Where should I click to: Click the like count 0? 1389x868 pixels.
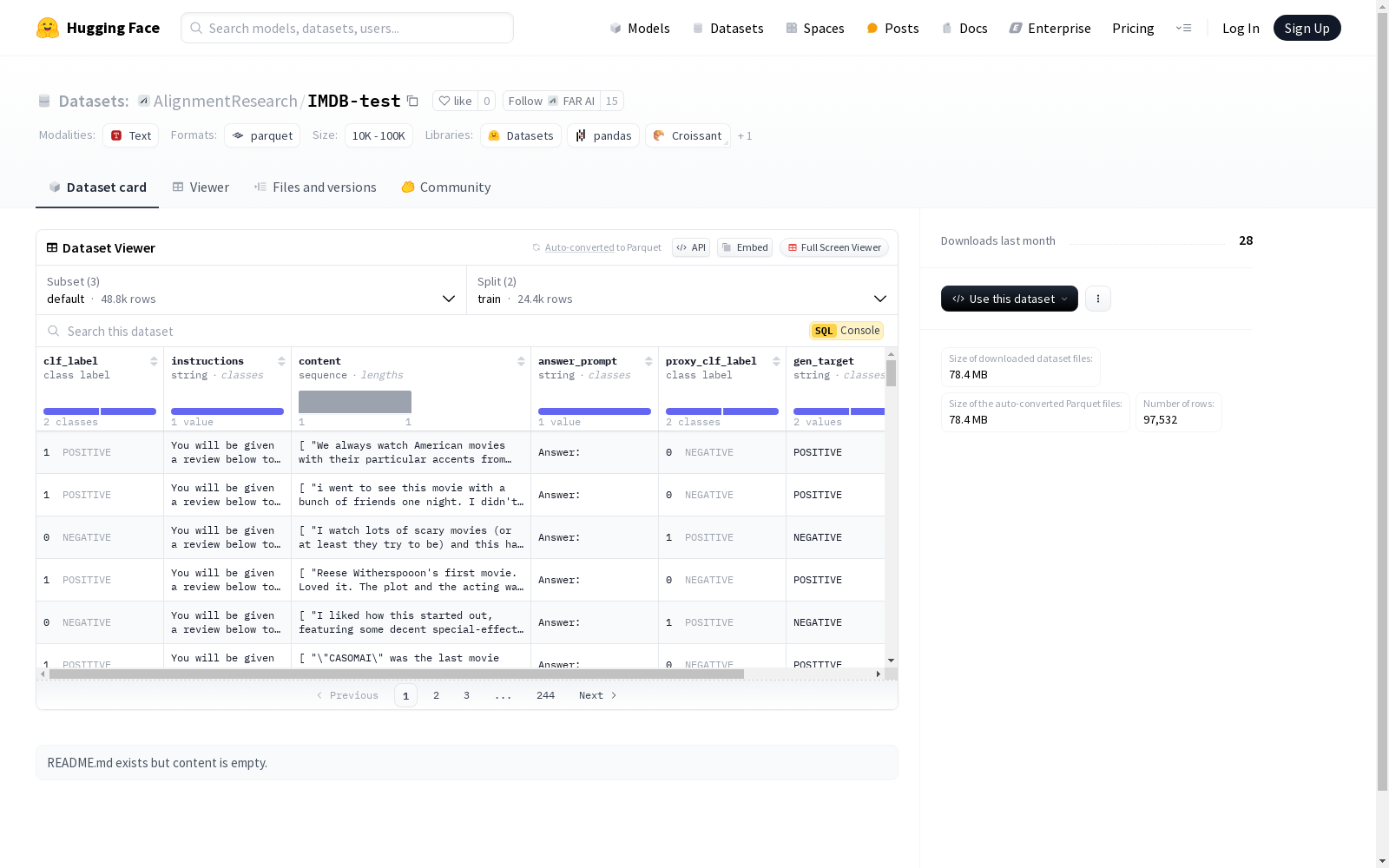point(487,101)
